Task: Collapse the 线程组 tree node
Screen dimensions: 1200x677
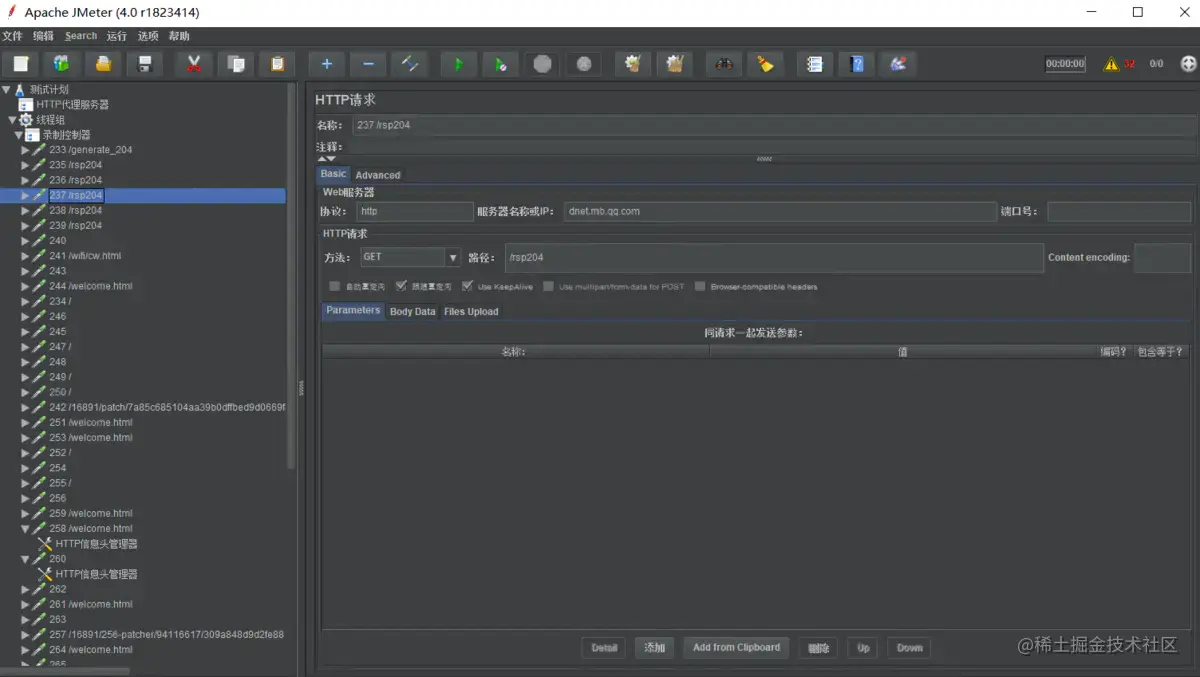Action: tap(12, 120)
